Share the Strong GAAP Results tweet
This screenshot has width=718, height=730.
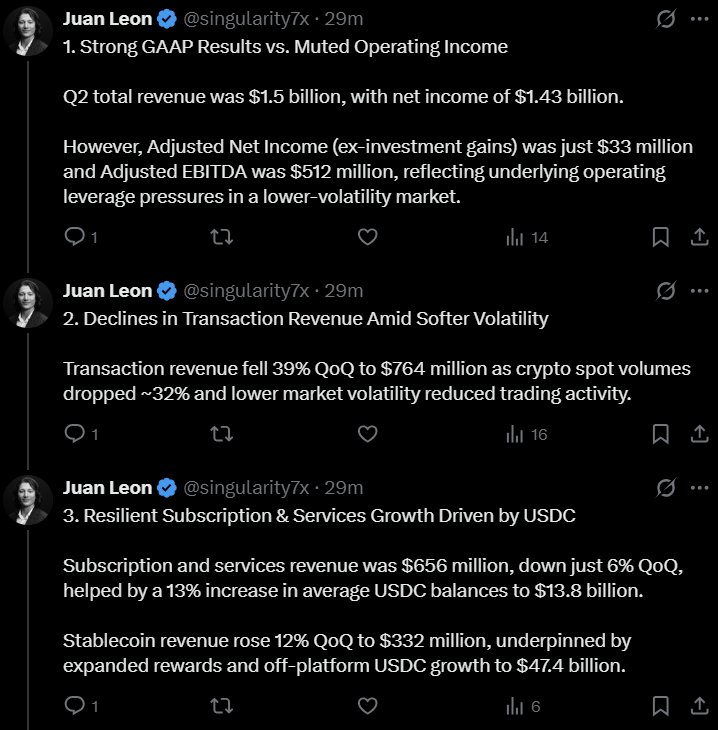pyautogui.click(x=700, y=237)
